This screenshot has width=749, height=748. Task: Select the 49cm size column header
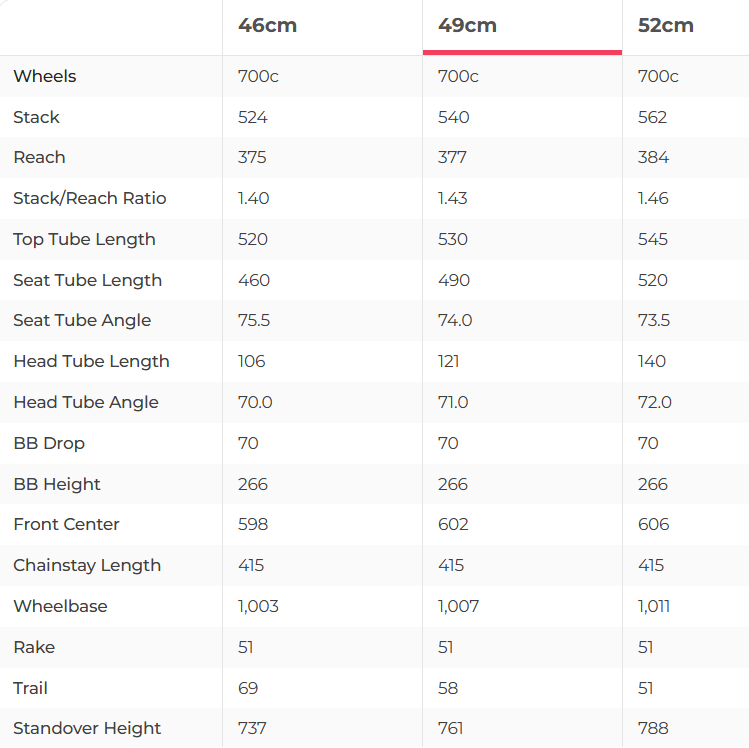pos(468,26)
